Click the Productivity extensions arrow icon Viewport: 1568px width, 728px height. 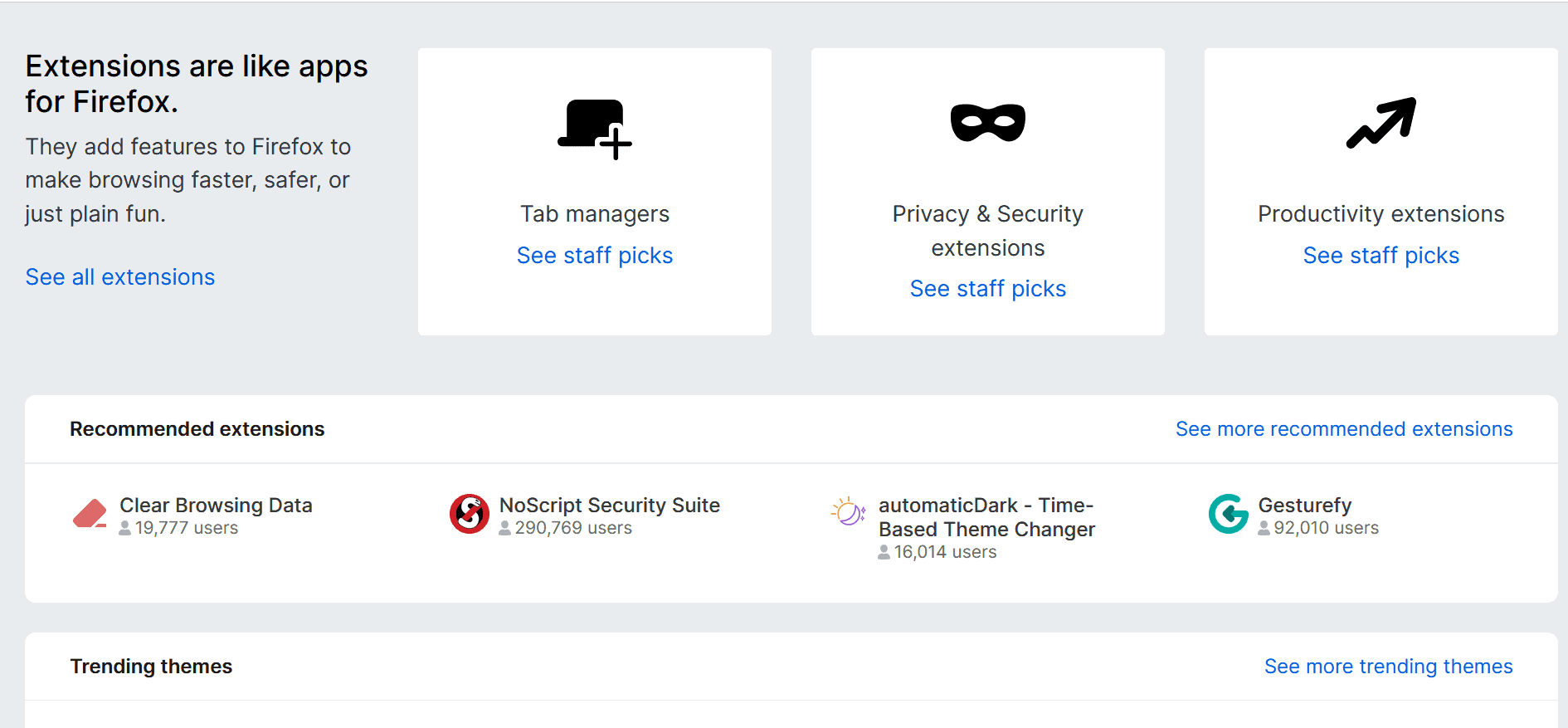coord(1381,124)
